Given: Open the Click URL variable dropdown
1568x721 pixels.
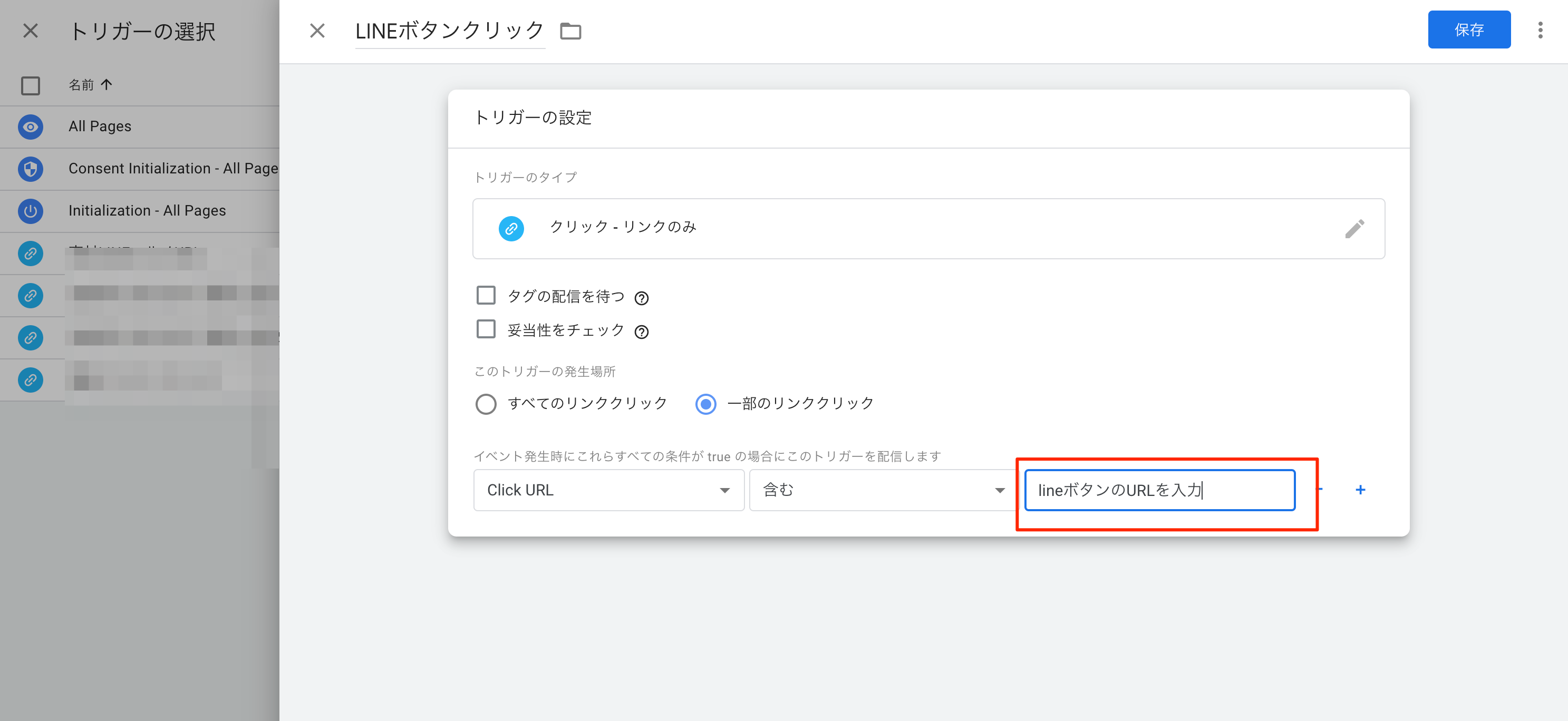Looking at the screenshot, I should [609, 490].
